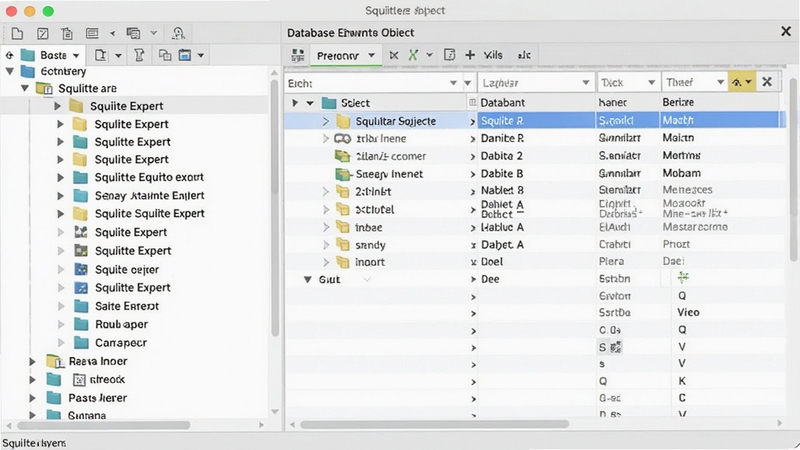Select Squite cejrer tree item

pyautogui.click(x=127, y=269)
